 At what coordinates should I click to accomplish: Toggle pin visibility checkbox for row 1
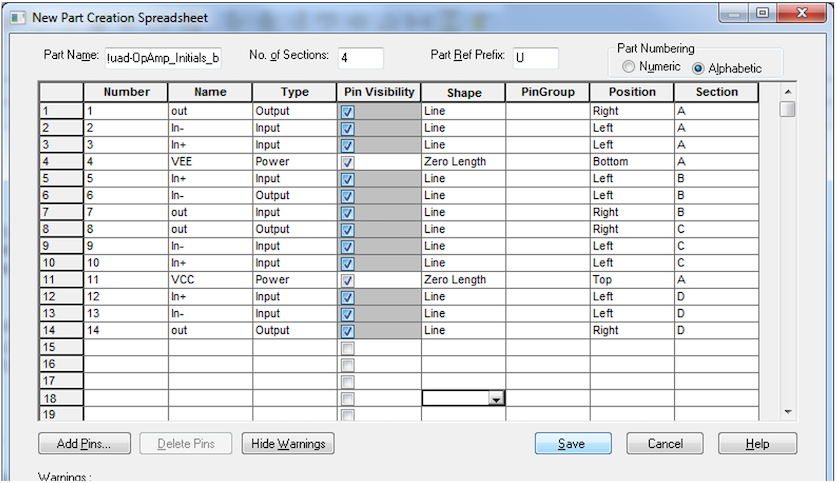(347, 111)
